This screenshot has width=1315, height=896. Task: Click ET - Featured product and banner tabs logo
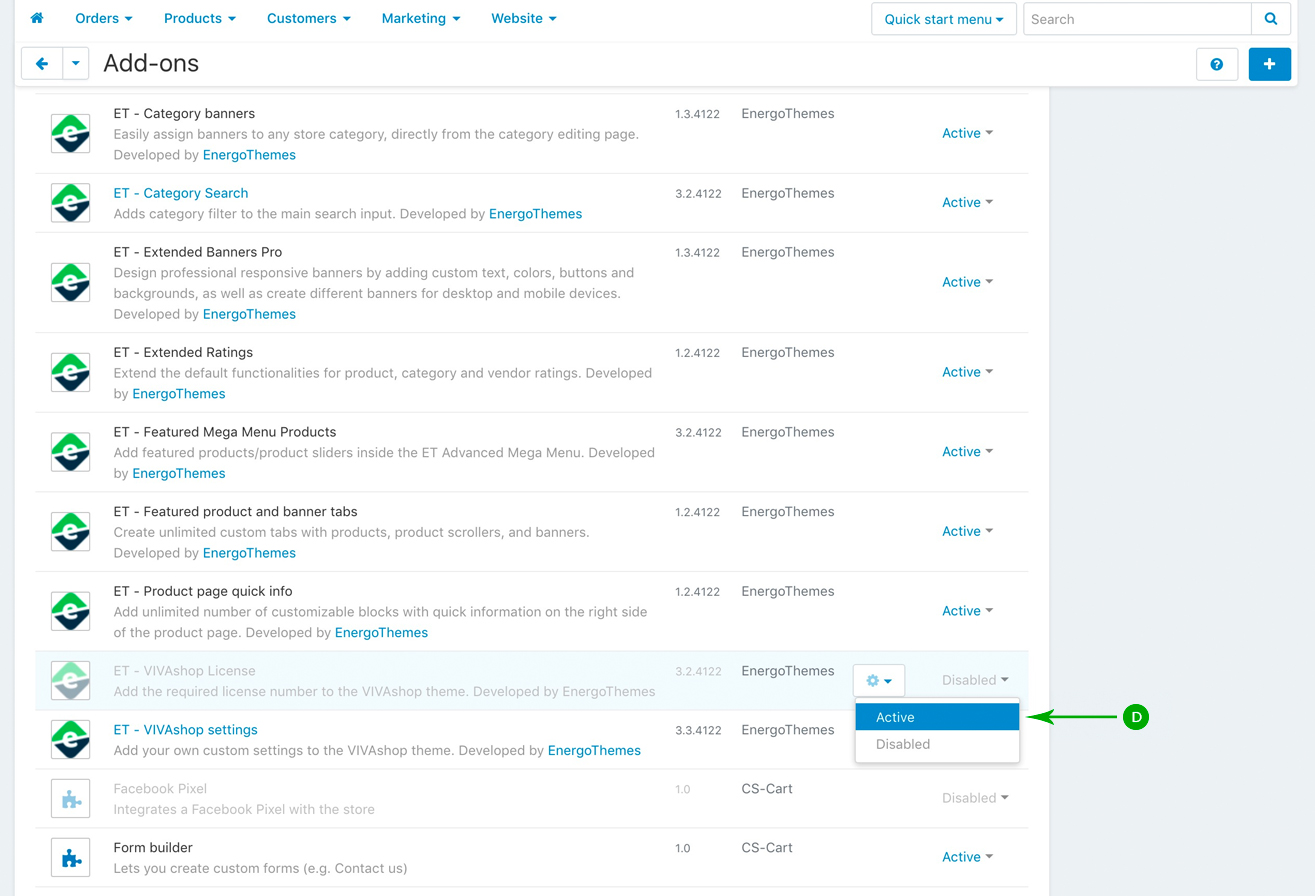71,531
